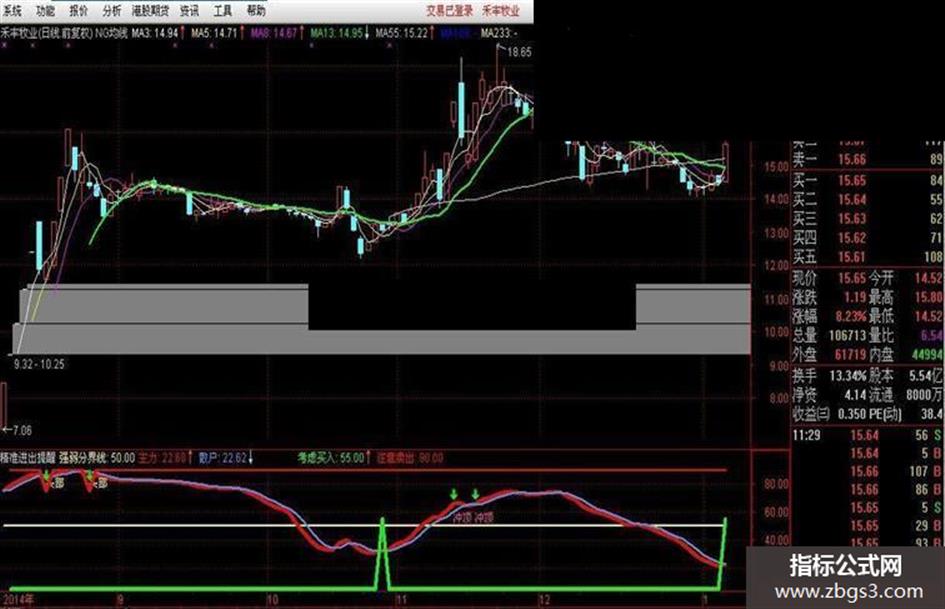Select the 涨幅 8.23% percent change

(x=852, y=316)
